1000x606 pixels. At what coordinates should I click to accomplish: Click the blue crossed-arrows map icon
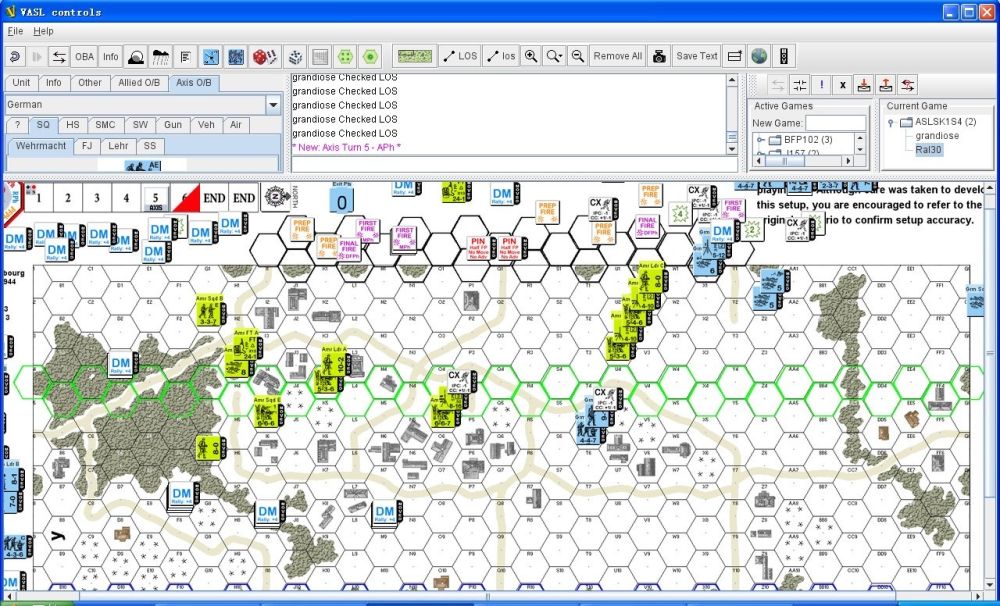coord(211,56)
